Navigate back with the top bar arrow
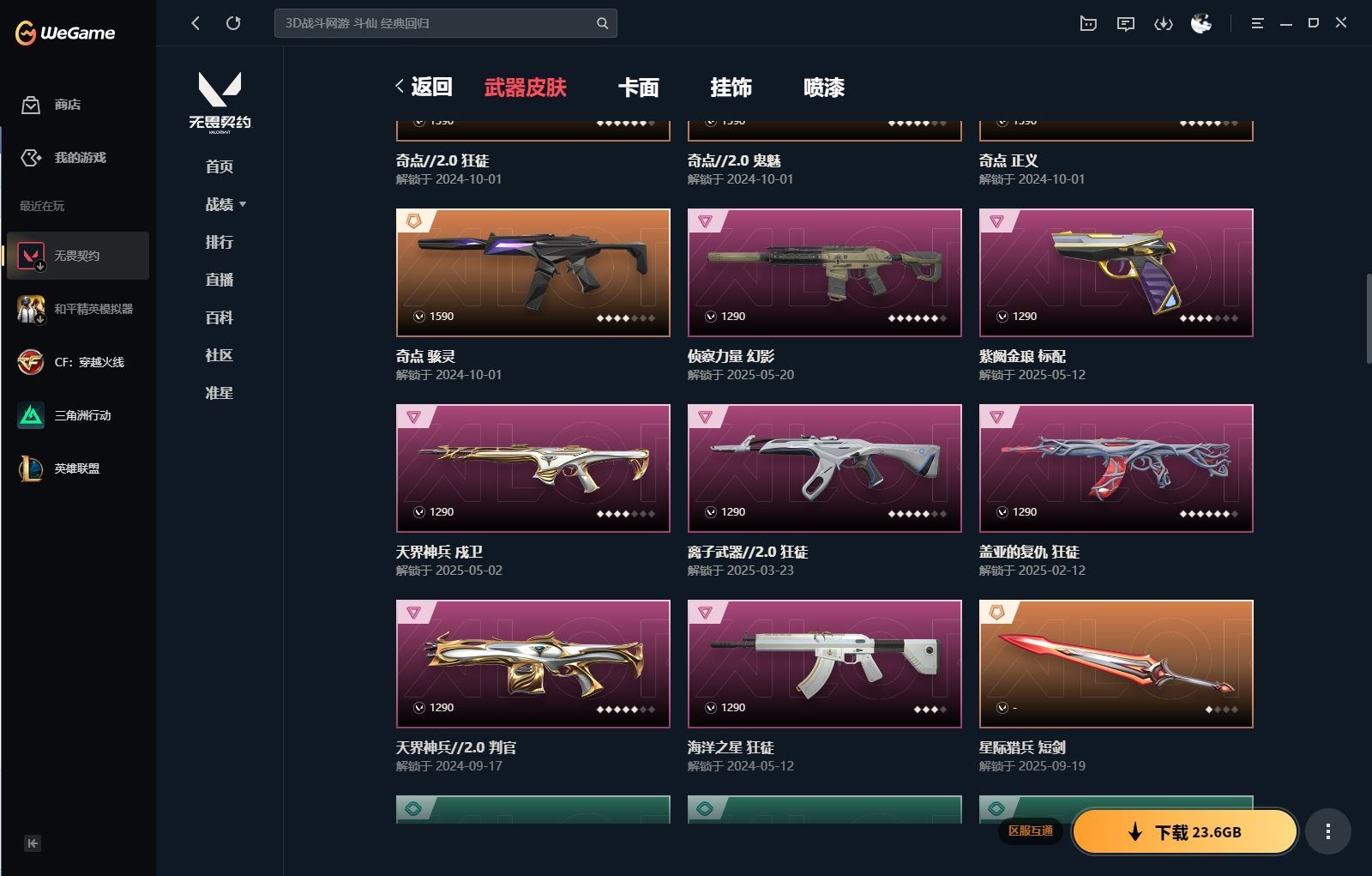1372x876 pixels. click(196, 23)
